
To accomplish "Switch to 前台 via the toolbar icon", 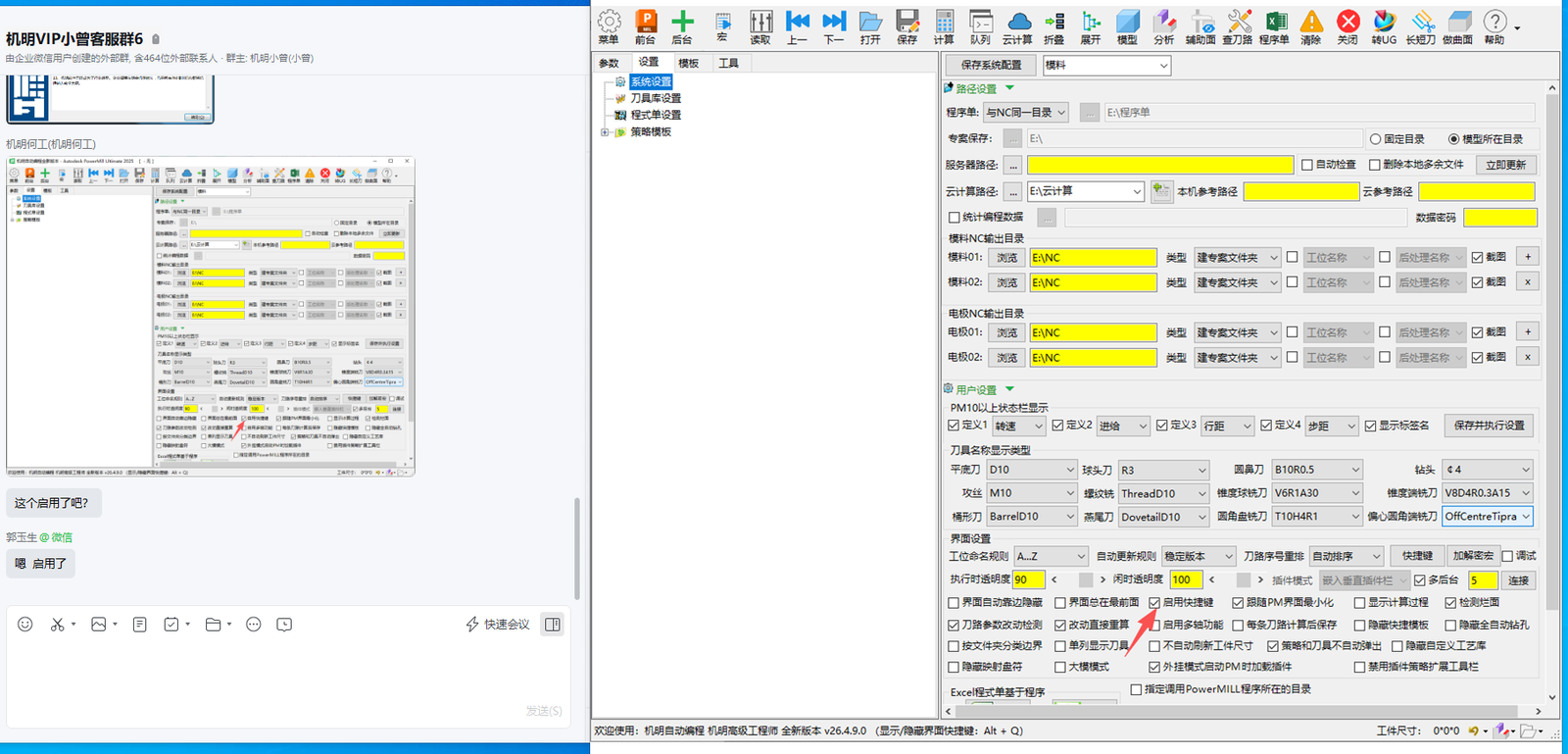I will (645, 26).
